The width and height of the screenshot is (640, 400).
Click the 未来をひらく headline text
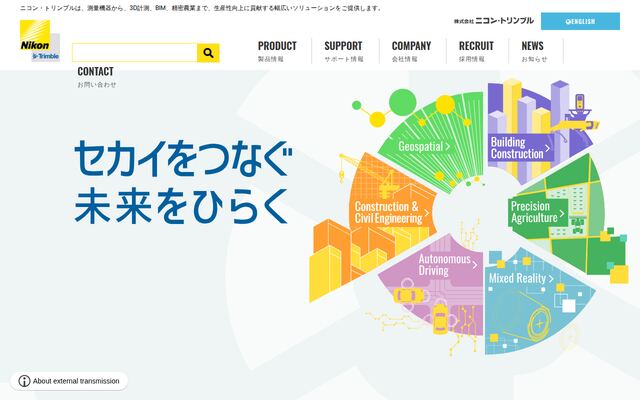181,206
